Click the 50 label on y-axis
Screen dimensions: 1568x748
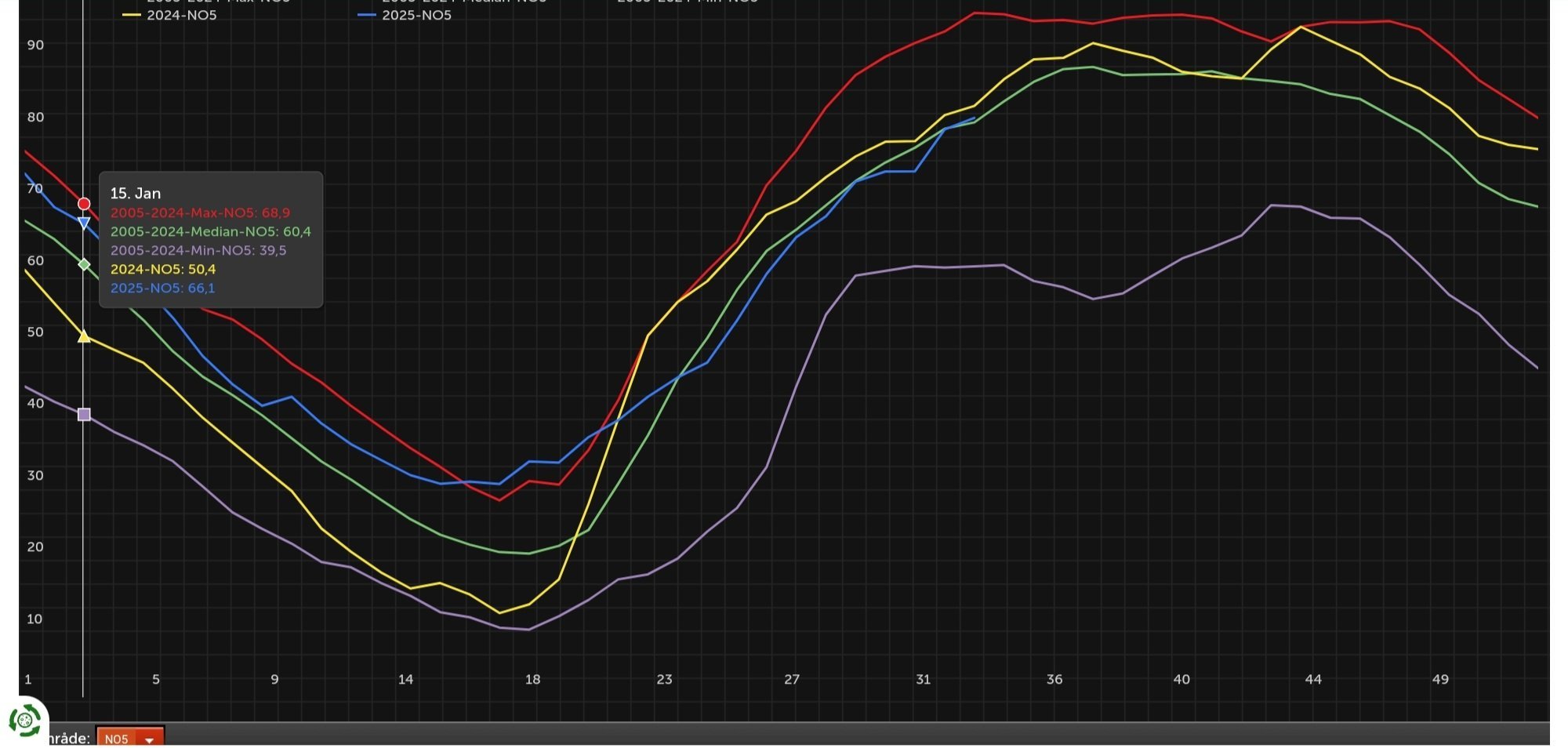pyautogui.click(x=35, y=332)
